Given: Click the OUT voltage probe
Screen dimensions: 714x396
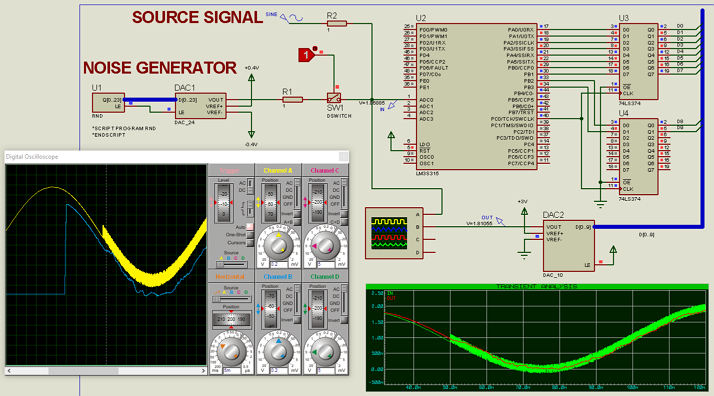Looking at the screenshot, I should 500,221.
